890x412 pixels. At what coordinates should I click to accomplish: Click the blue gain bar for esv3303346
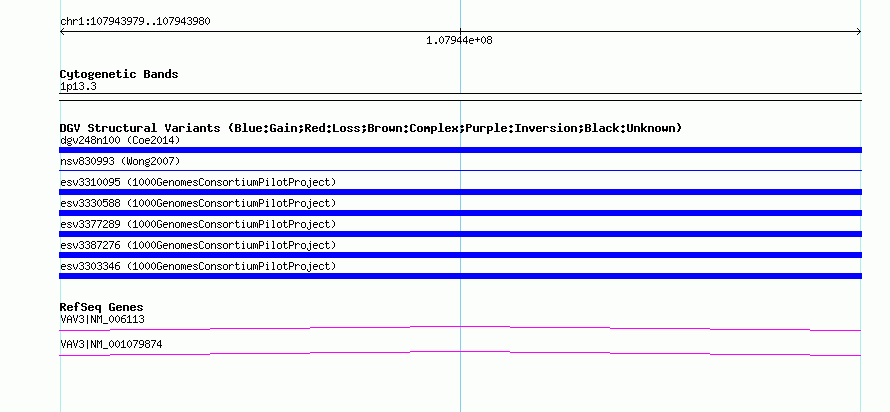460,276
